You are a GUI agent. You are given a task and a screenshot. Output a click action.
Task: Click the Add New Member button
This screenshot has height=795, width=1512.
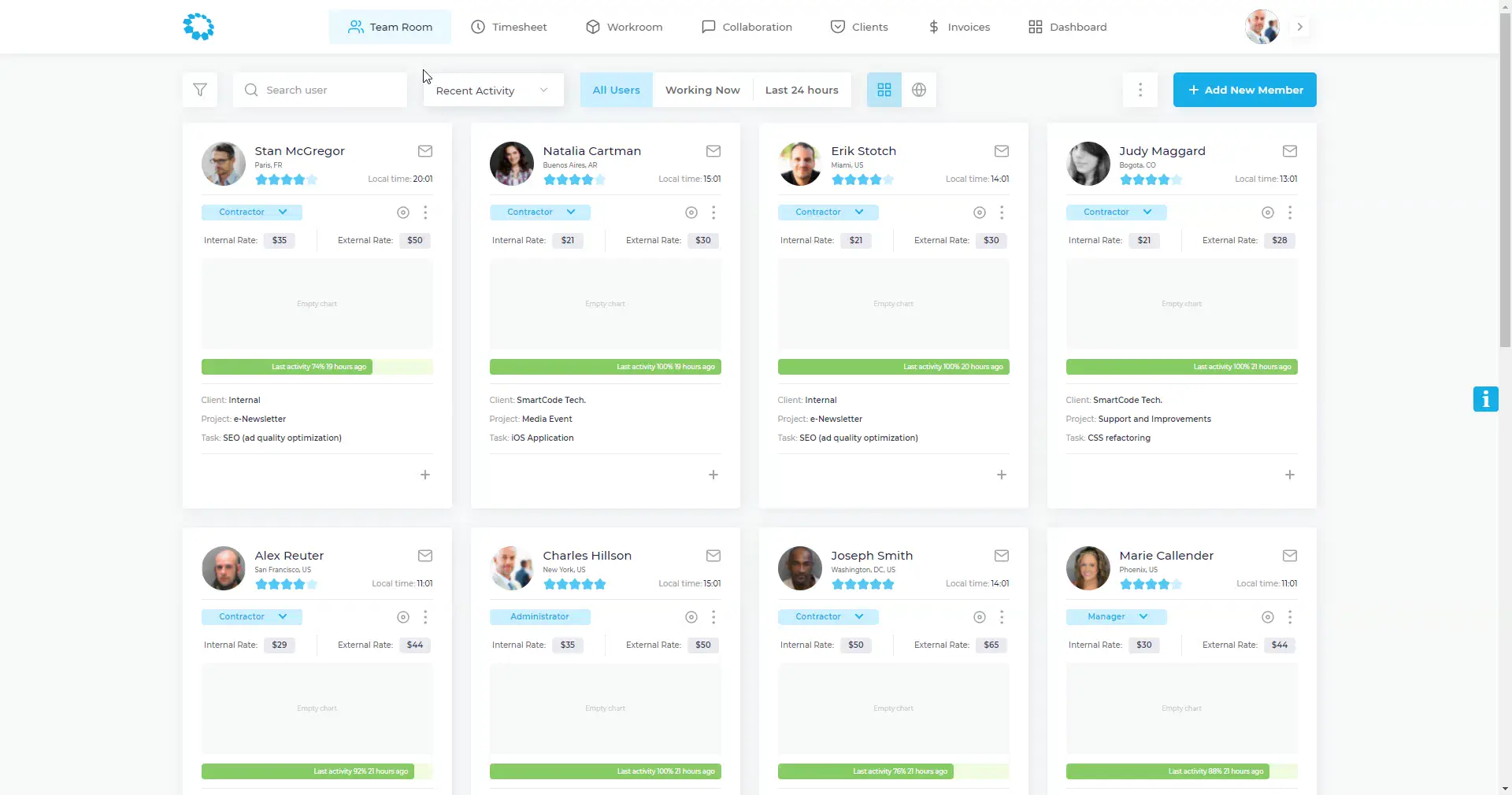pyautogui.click(x=1244, y=90)
